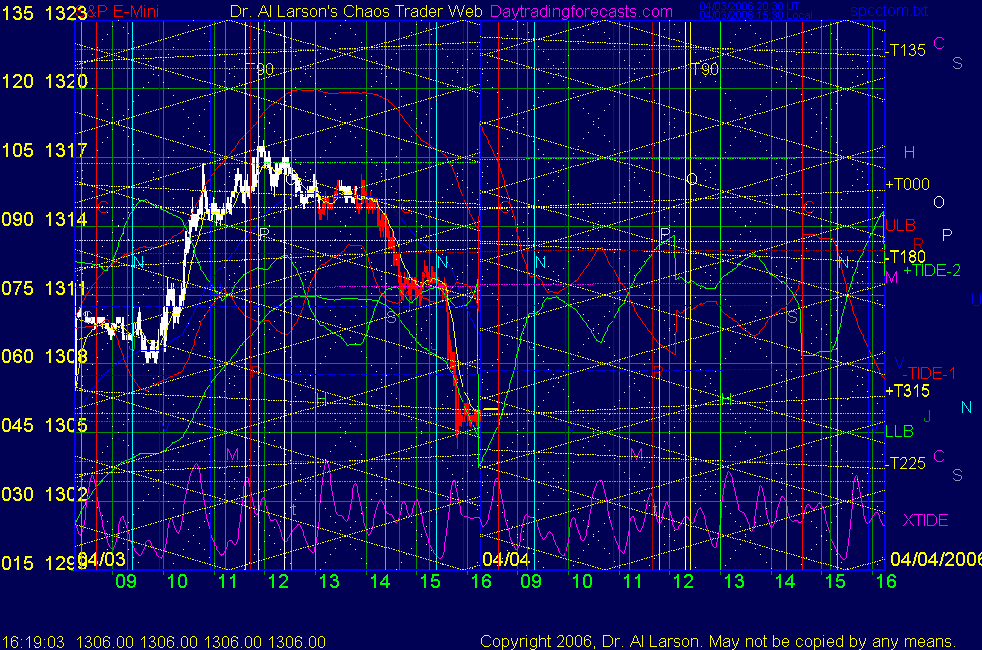
Task: Select the "+T315" line label
Action: (x=907, y=391)
